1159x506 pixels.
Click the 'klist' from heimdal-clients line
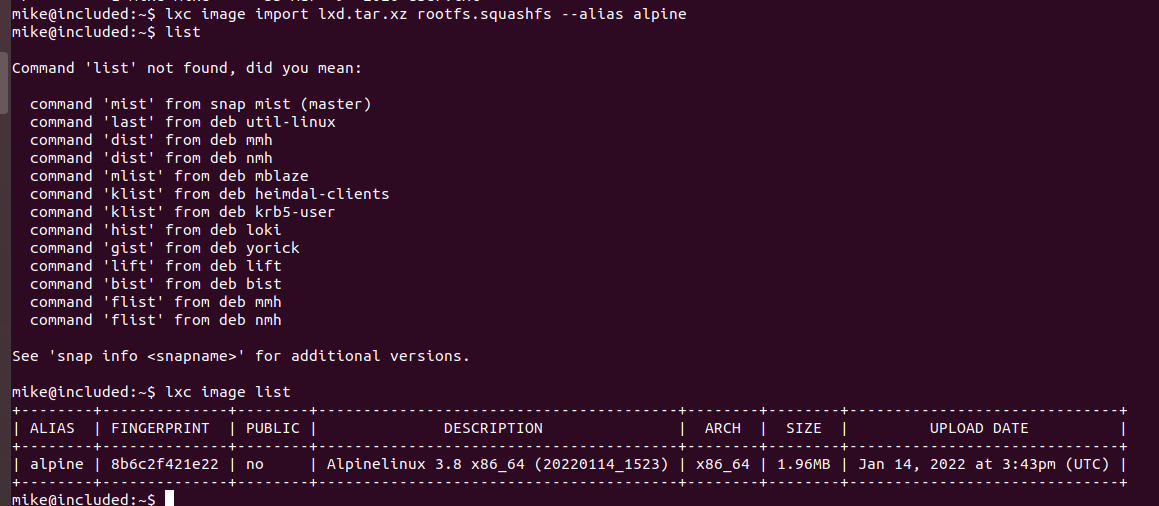point(209,194)
